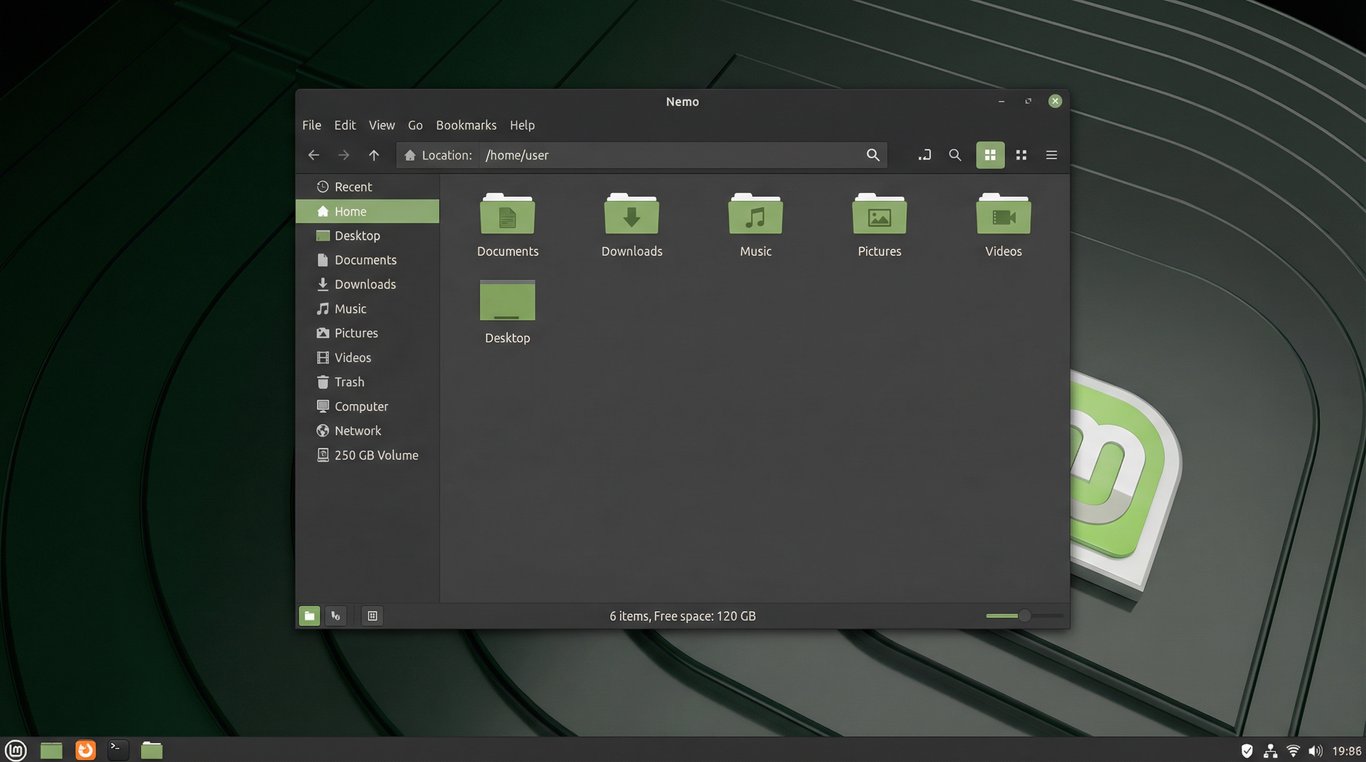Select Computer in the sidebar
The width and height of the screenshot is (1366, 762).
pos(361,406)
